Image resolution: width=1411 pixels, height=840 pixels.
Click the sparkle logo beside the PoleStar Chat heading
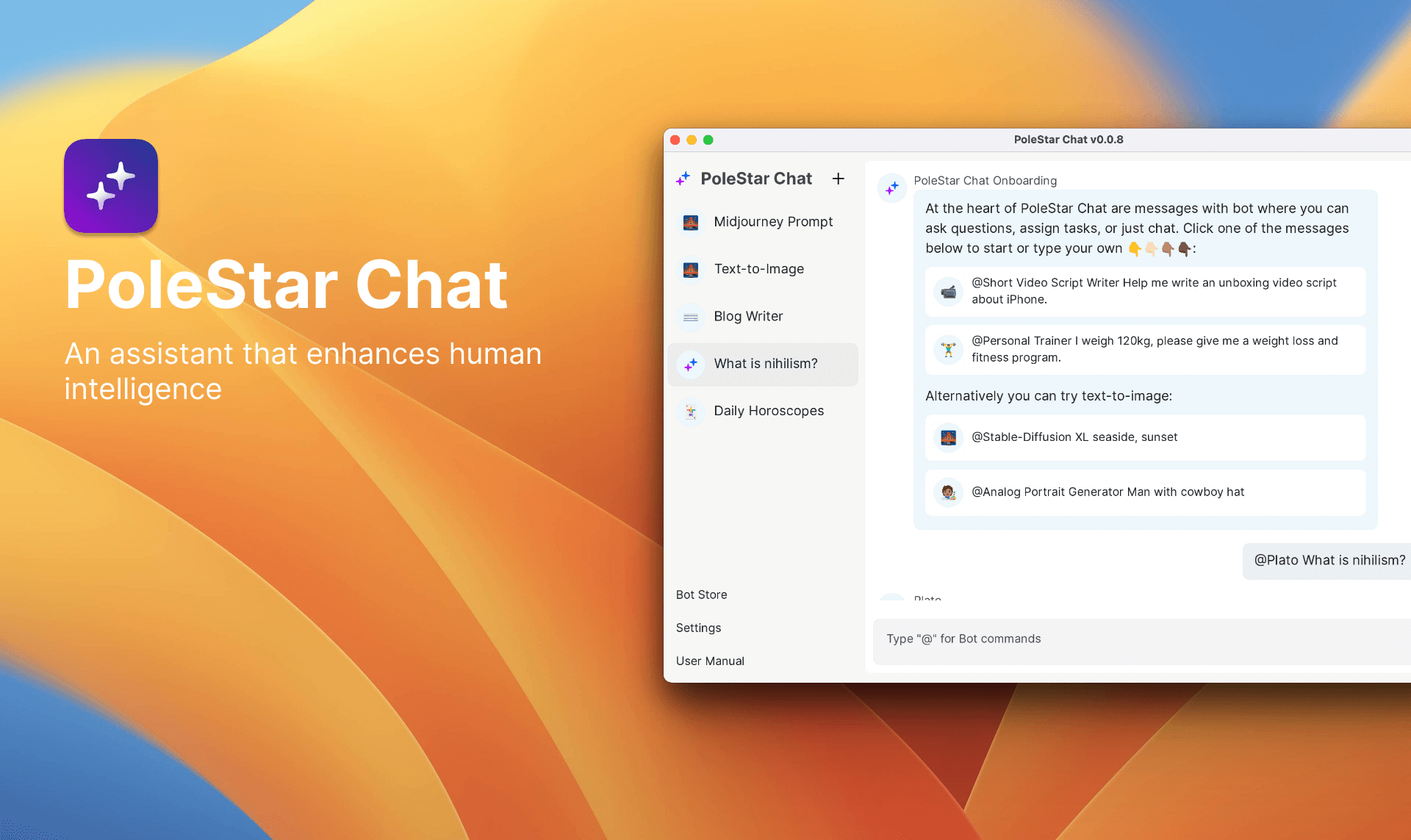[683, 179]
